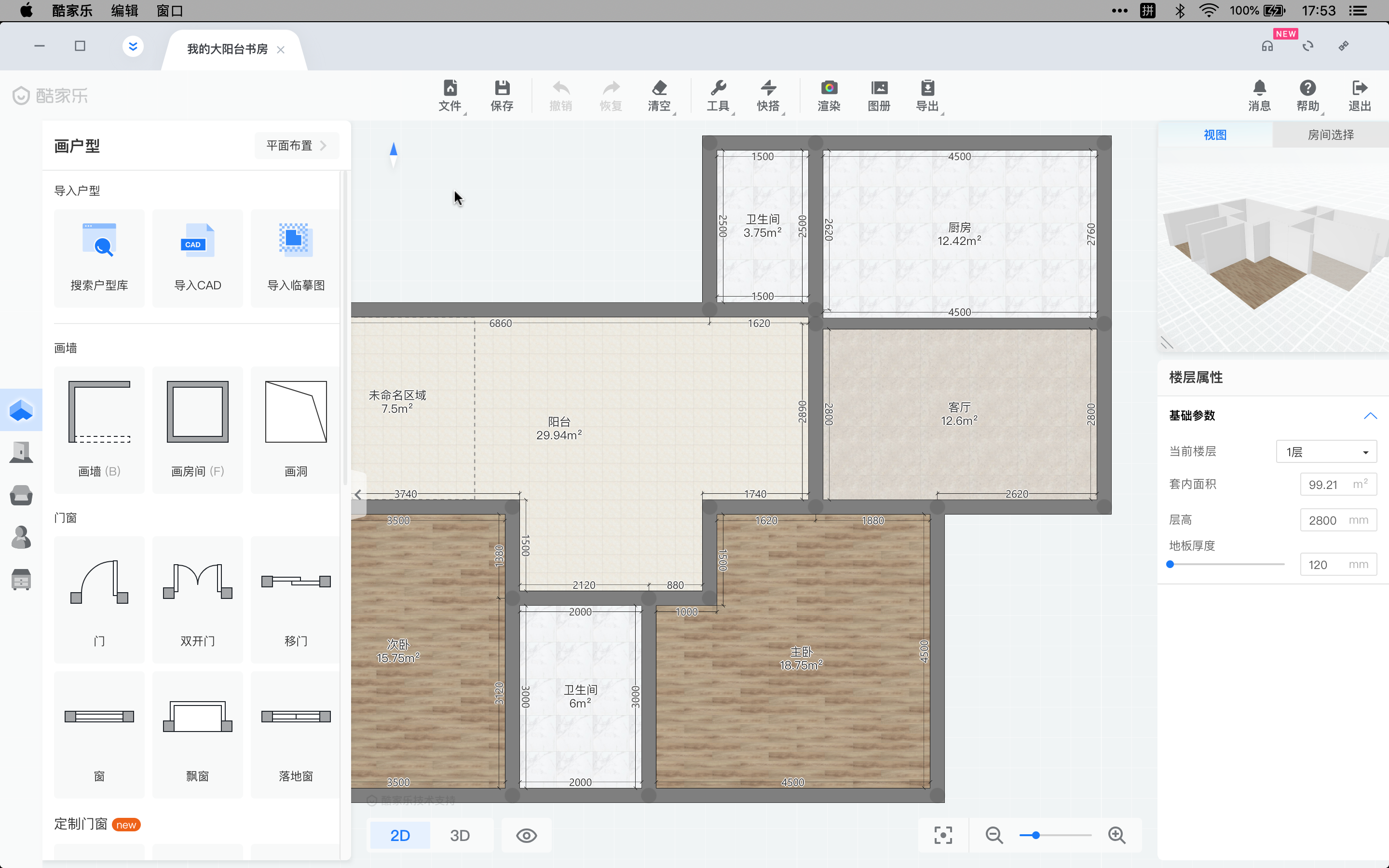1389x868 pixels.
Task: Select the 厨房 12.42m² room label
Action: (959, 234)
